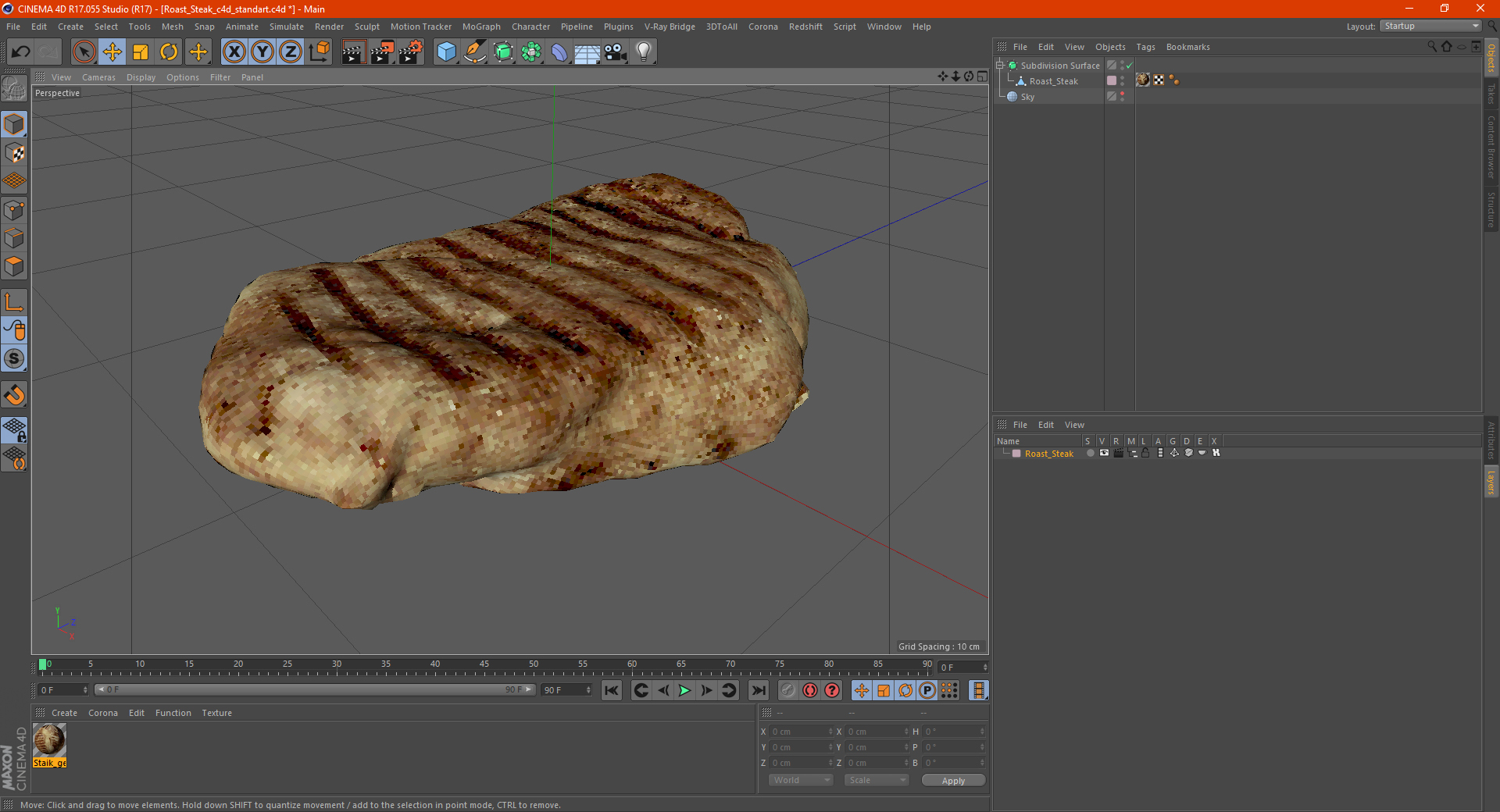
Task: Collapse the Subdivision Surface tree node
Action: click(1000, 66)
